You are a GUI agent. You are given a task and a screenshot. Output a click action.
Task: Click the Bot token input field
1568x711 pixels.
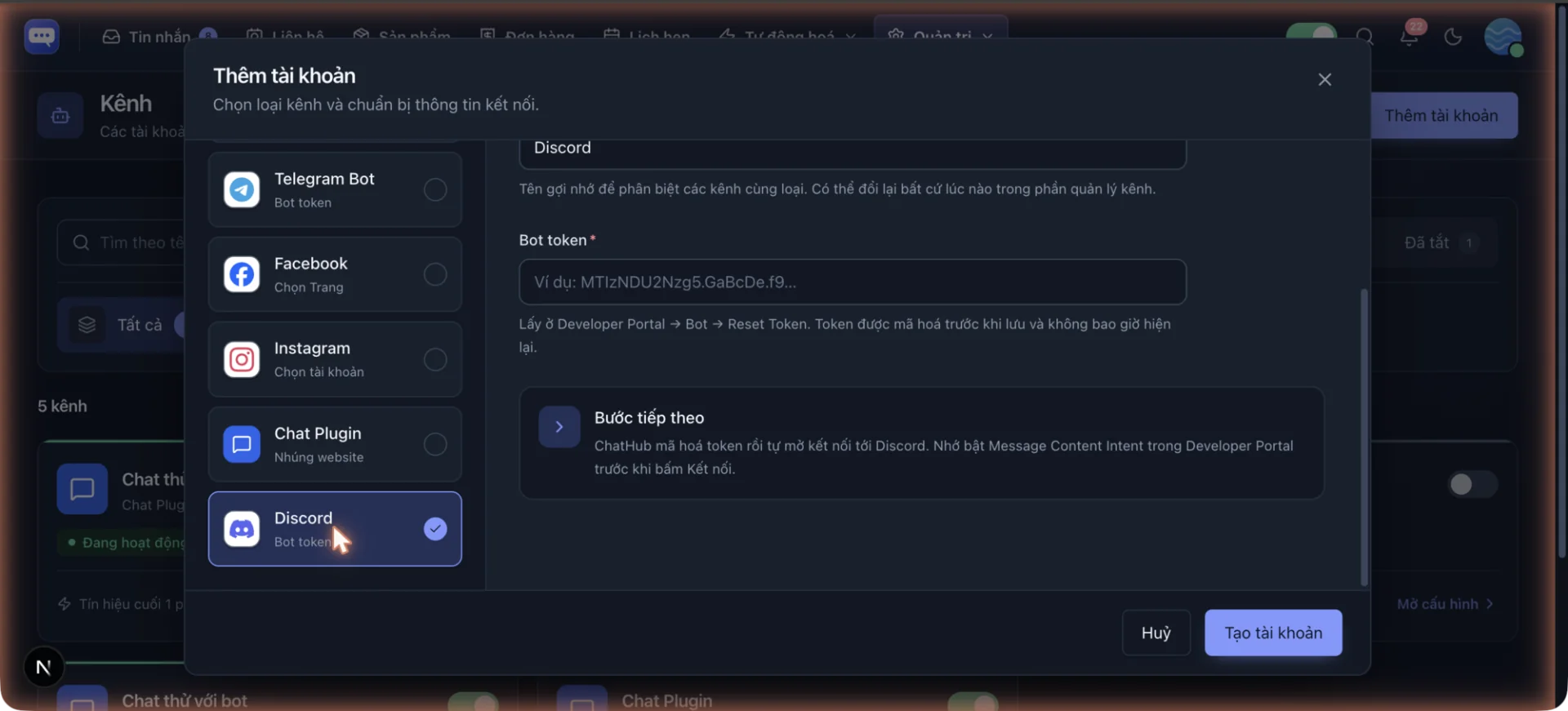coord(853,282)
